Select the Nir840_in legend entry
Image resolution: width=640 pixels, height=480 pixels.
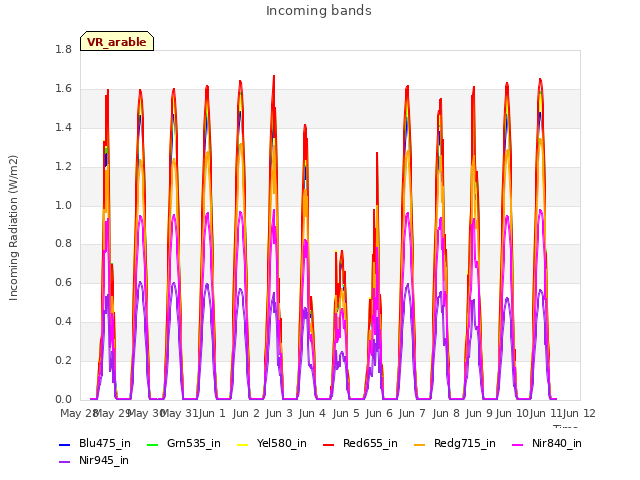[x=547, y=444]
